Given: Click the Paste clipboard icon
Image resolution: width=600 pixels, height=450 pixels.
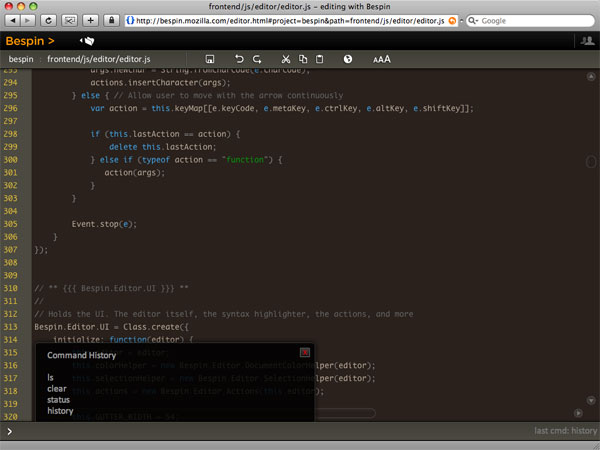Looking at the screenshot, I should point(319,60).
